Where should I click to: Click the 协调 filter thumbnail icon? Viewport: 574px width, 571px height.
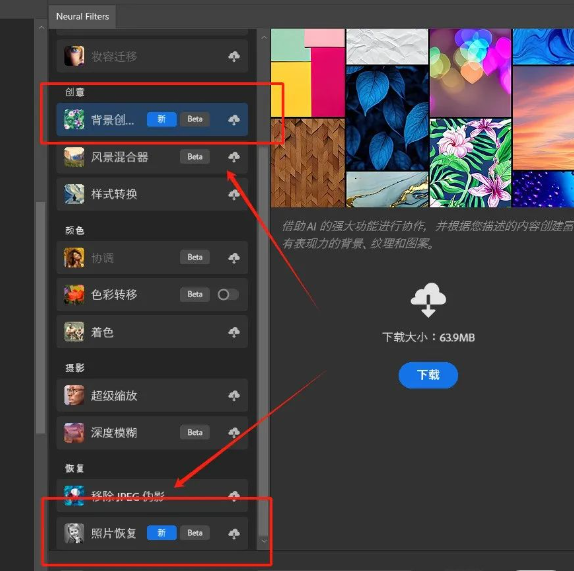(x=74, y=258)
